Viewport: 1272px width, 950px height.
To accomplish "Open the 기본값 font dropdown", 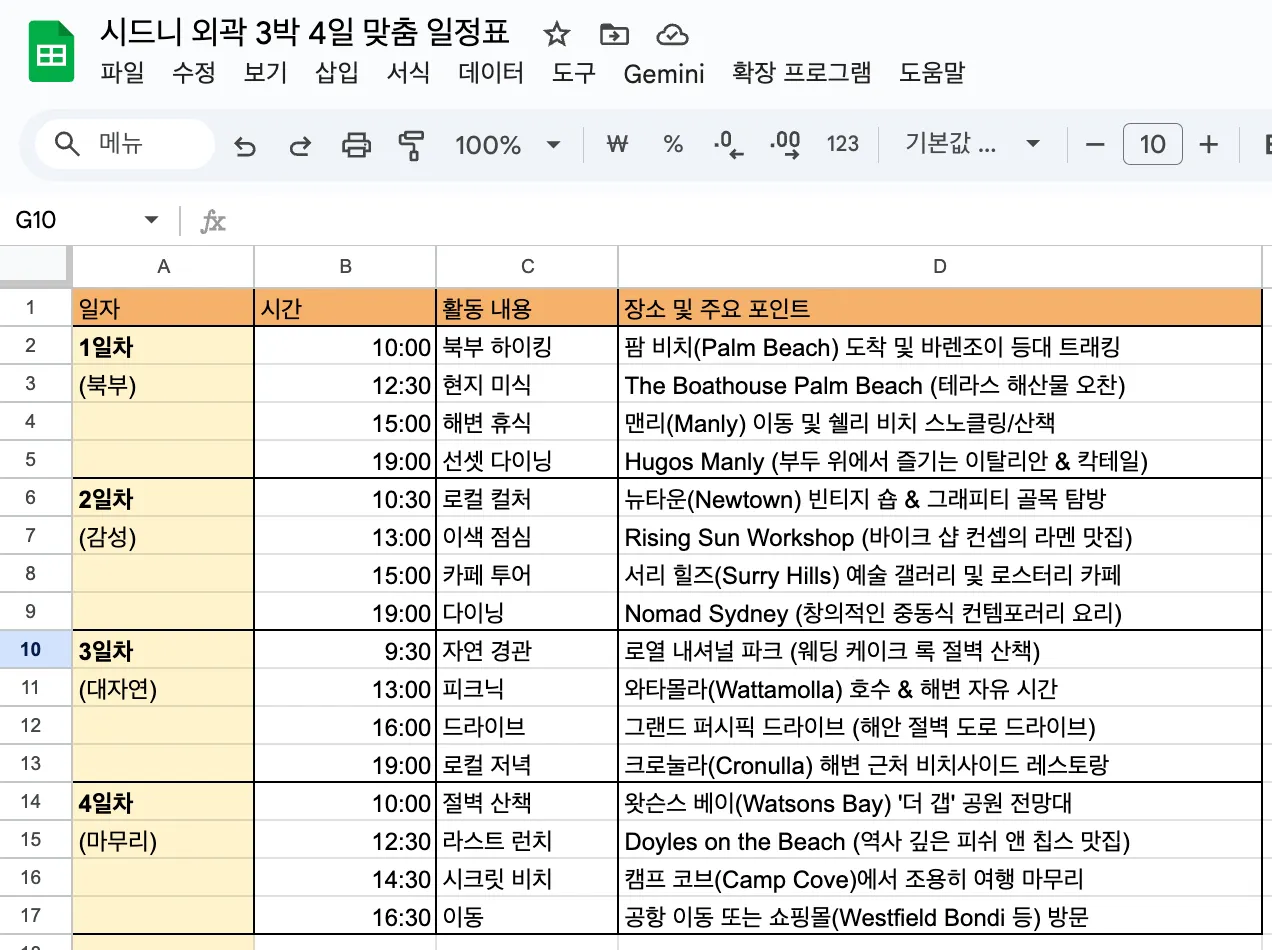I will tap(971, 145).
